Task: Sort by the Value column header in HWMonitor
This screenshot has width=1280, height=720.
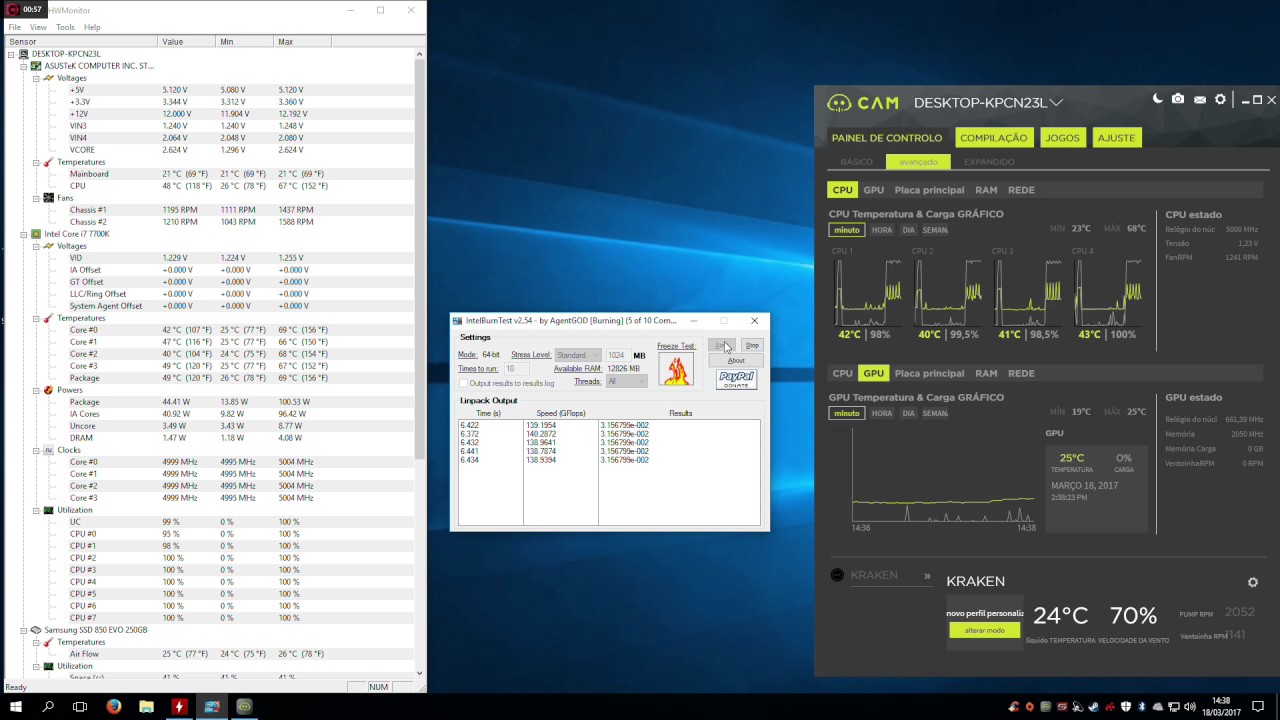Action: pos(186,42)
